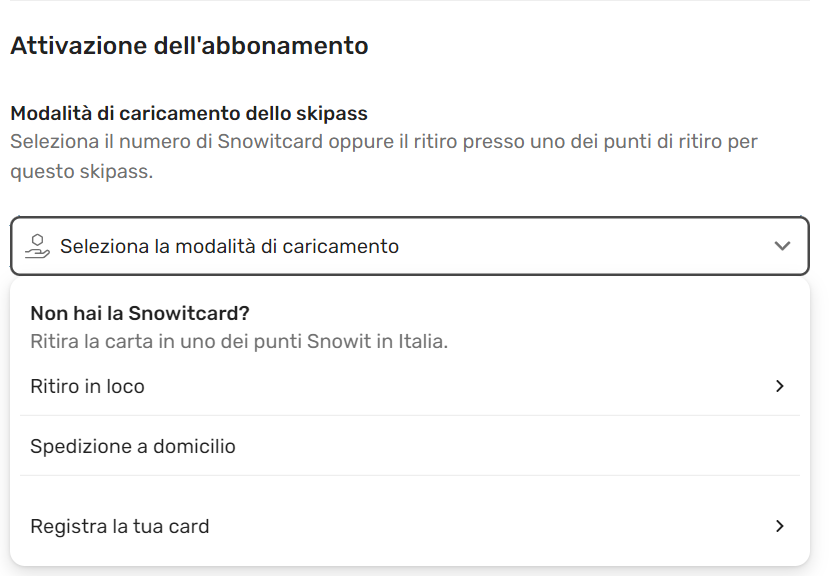Click the 'Modalità di caricamento dello skipass' label

pos(189,114)
